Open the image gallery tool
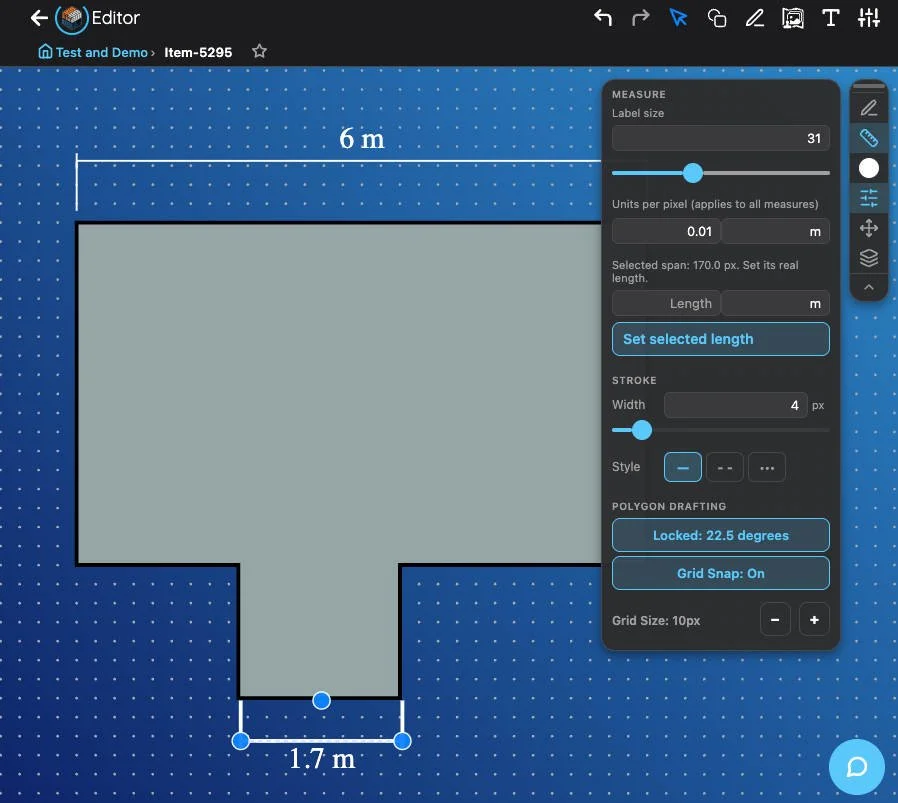898x803 pixels. [x=793, y=18]
